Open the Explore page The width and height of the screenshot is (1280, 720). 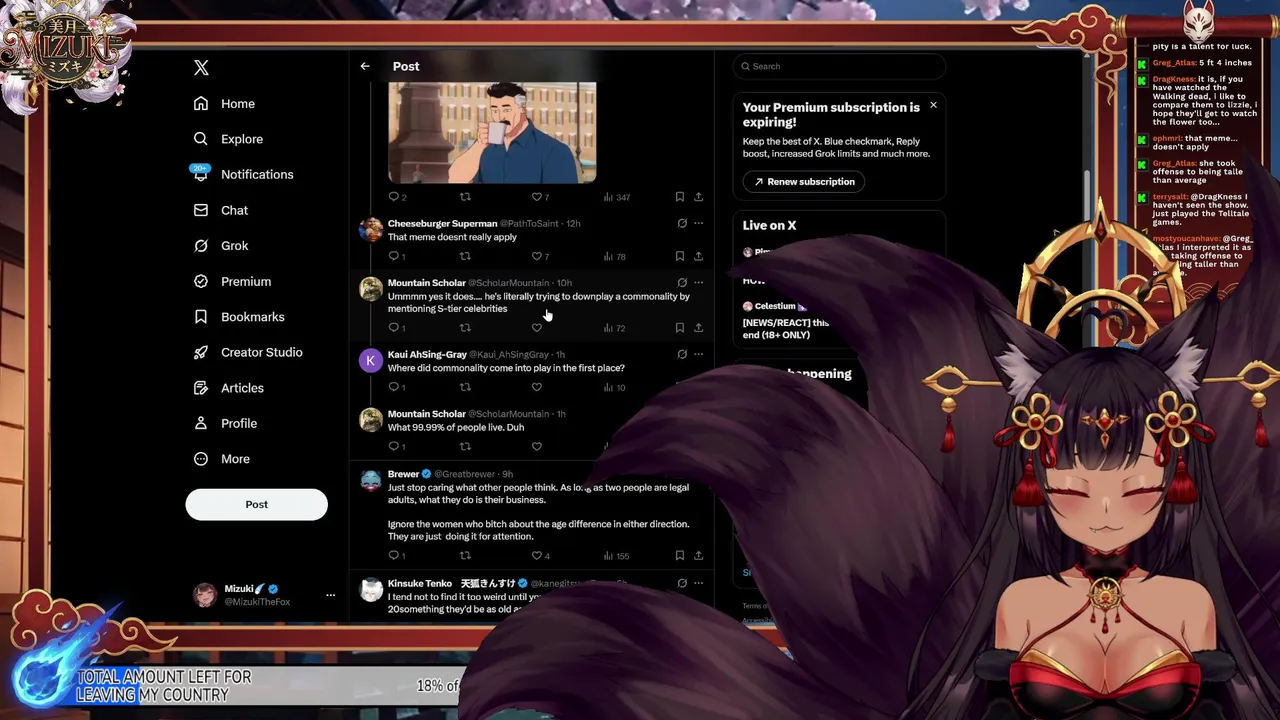click(229, 139)
